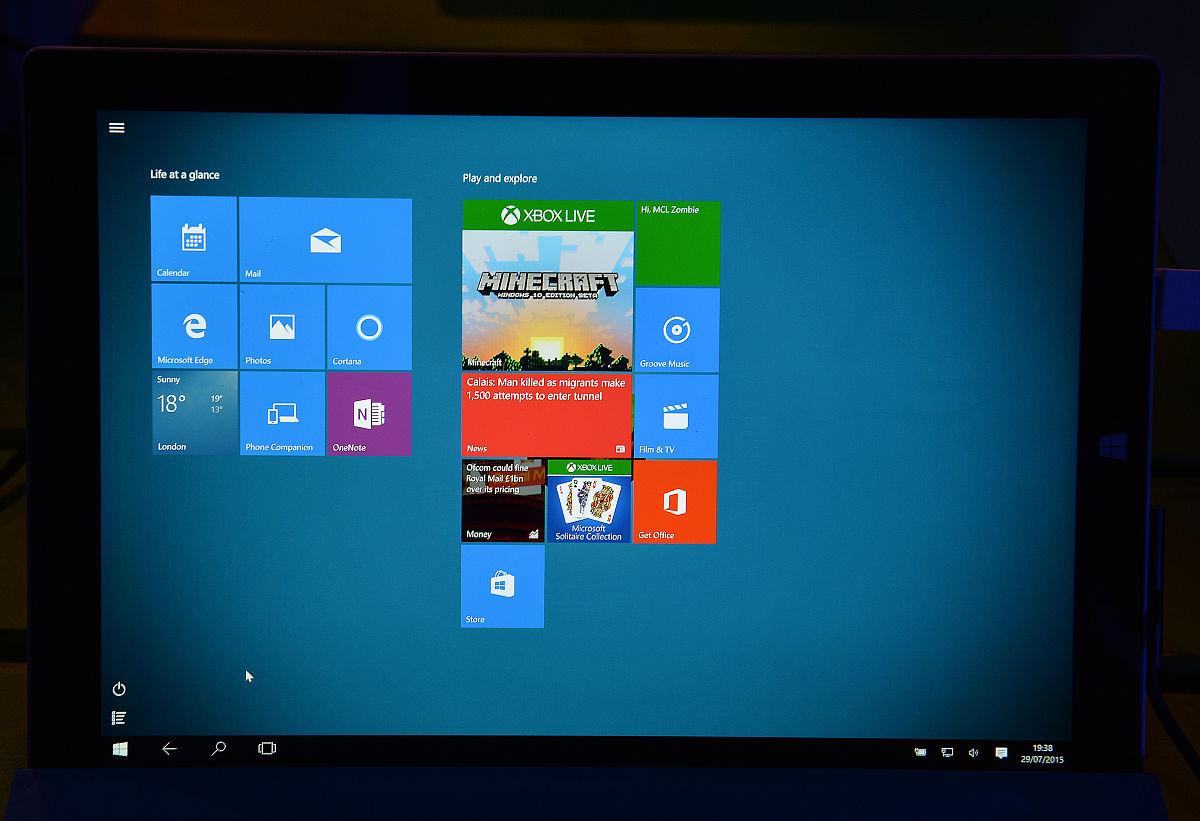
Task: Open the OneNote tile
Action: pyautogui.click(x=369, y=414)
